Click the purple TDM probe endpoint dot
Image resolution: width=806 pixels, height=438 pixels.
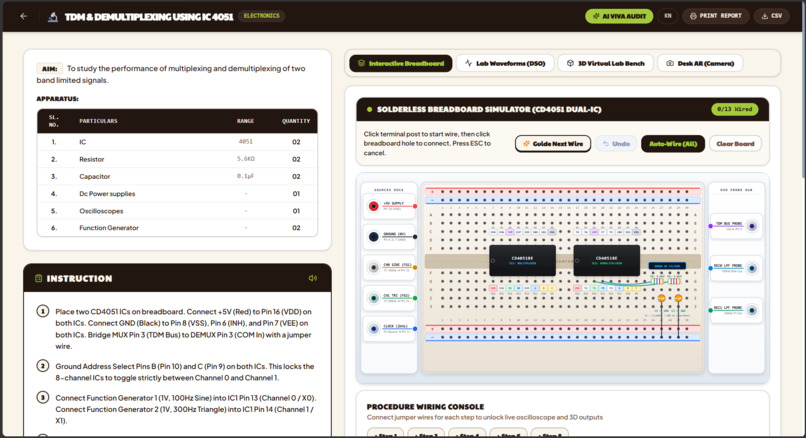(710, 226)
